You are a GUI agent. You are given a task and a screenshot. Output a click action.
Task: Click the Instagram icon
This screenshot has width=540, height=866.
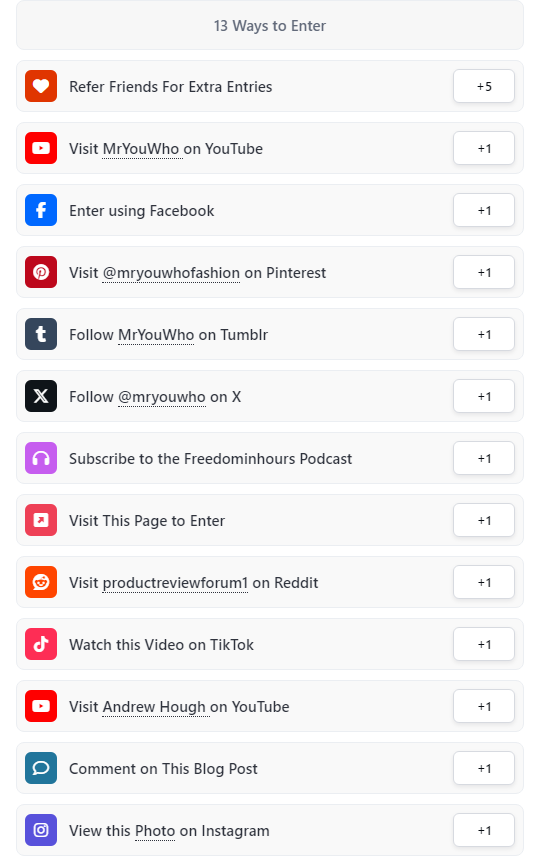pyautogui.click(x=41, y=830)
